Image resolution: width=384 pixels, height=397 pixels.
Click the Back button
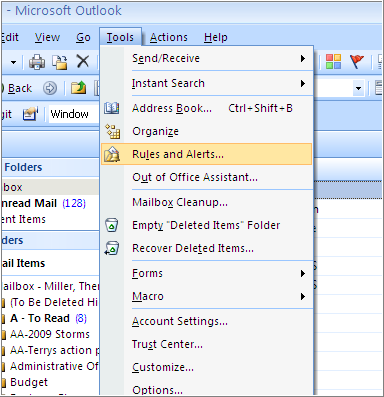coord(17,88)
